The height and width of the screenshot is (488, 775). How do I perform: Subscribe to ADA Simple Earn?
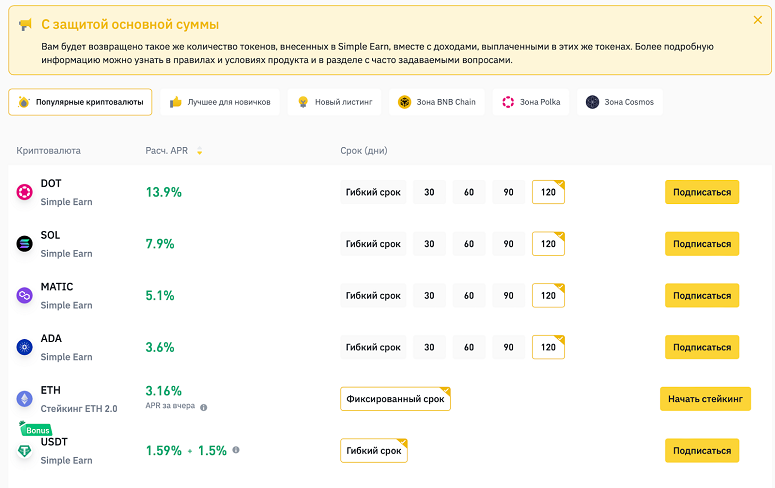(702, 347)
